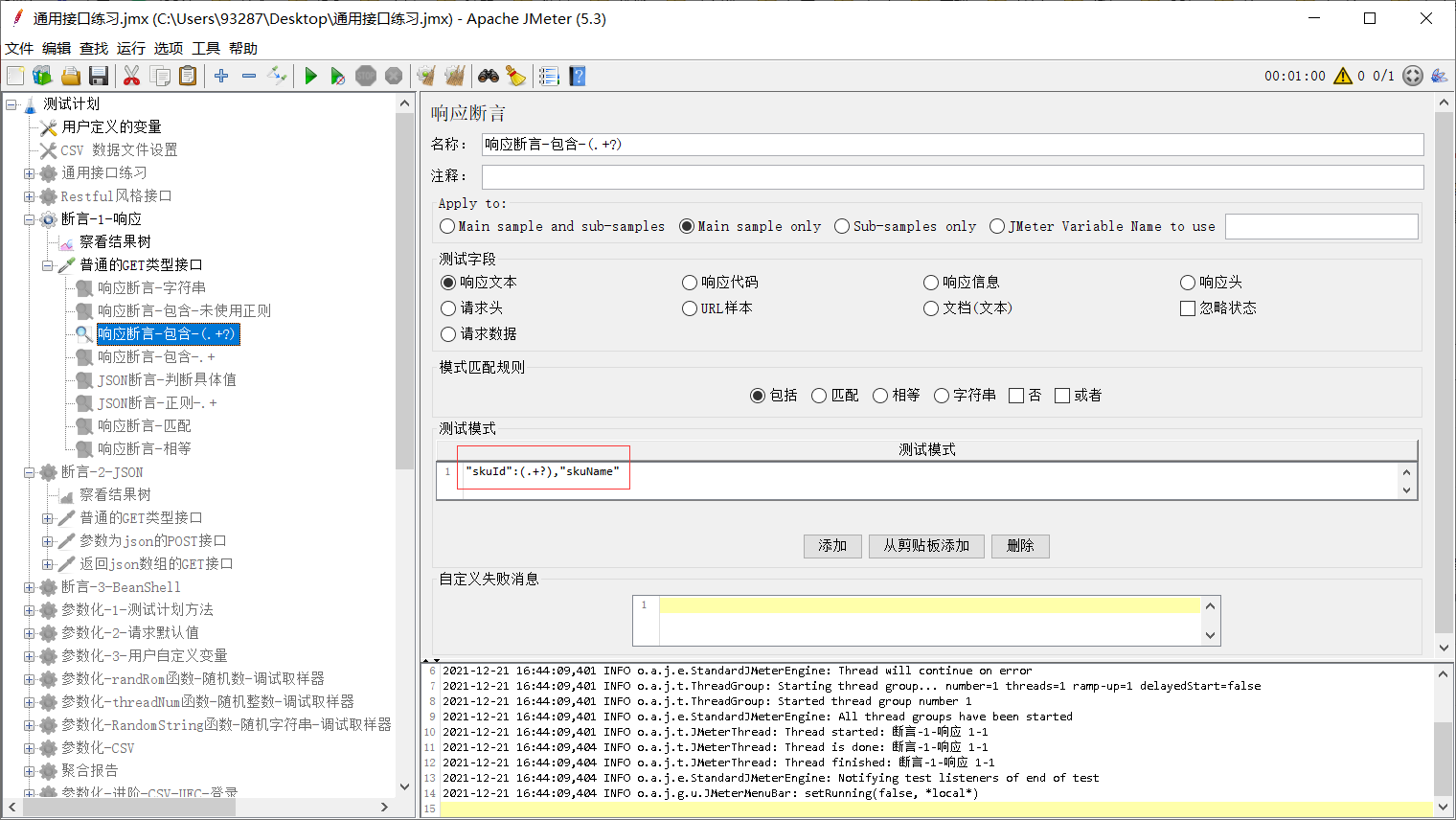1456x820 pixels.
Task: Select 响应代码 test field radio
Action: (720, 282)
